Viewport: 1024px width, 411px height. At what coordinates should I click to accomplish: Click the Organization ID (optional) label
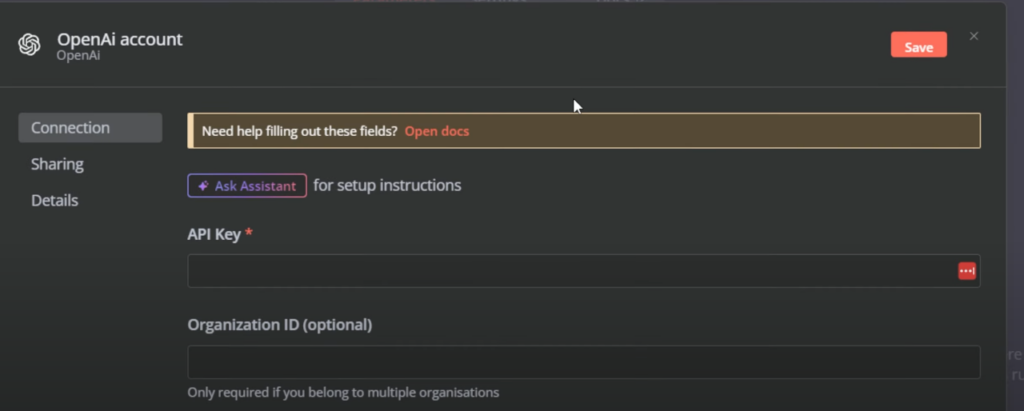(279, 324)
